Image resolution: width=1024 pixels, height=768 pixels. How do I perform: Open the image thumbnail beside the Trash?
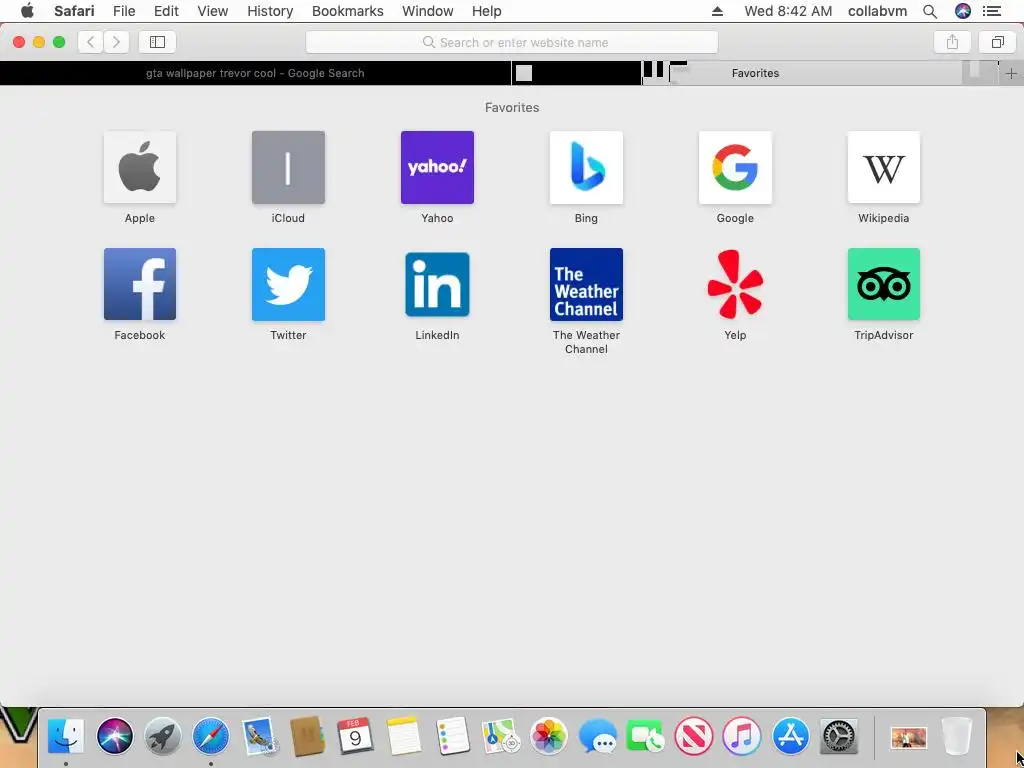point(908,738)
